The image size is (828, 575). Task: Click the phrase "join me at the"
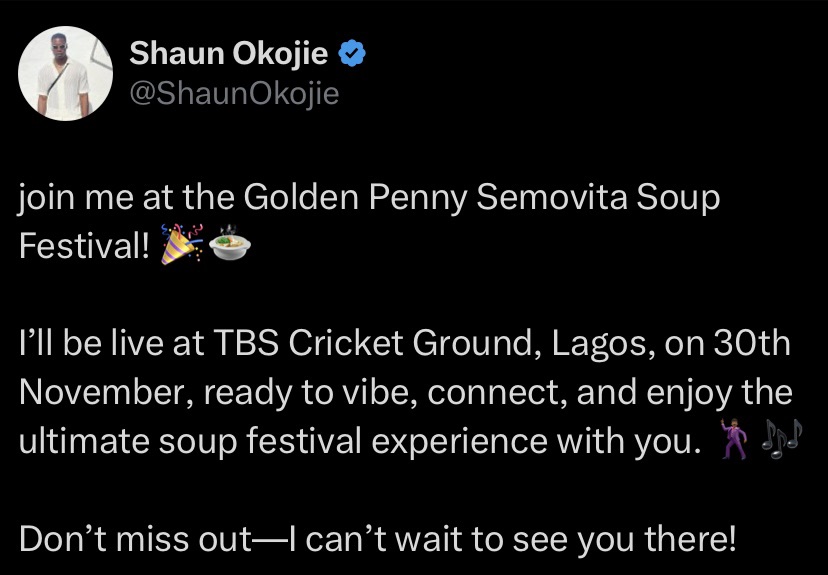pos(127,199)
